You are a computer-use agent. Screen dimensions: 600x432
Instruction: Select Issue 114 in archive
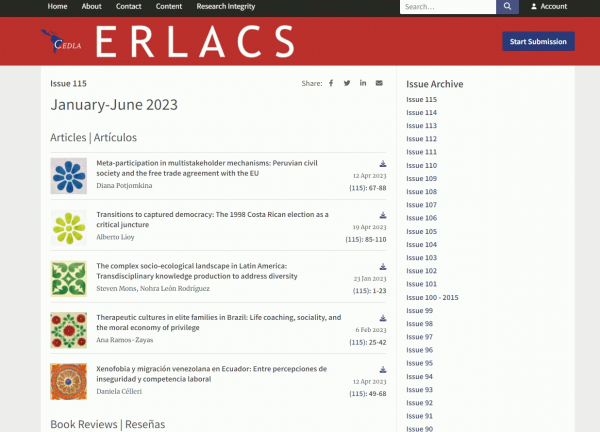[421, 112]
